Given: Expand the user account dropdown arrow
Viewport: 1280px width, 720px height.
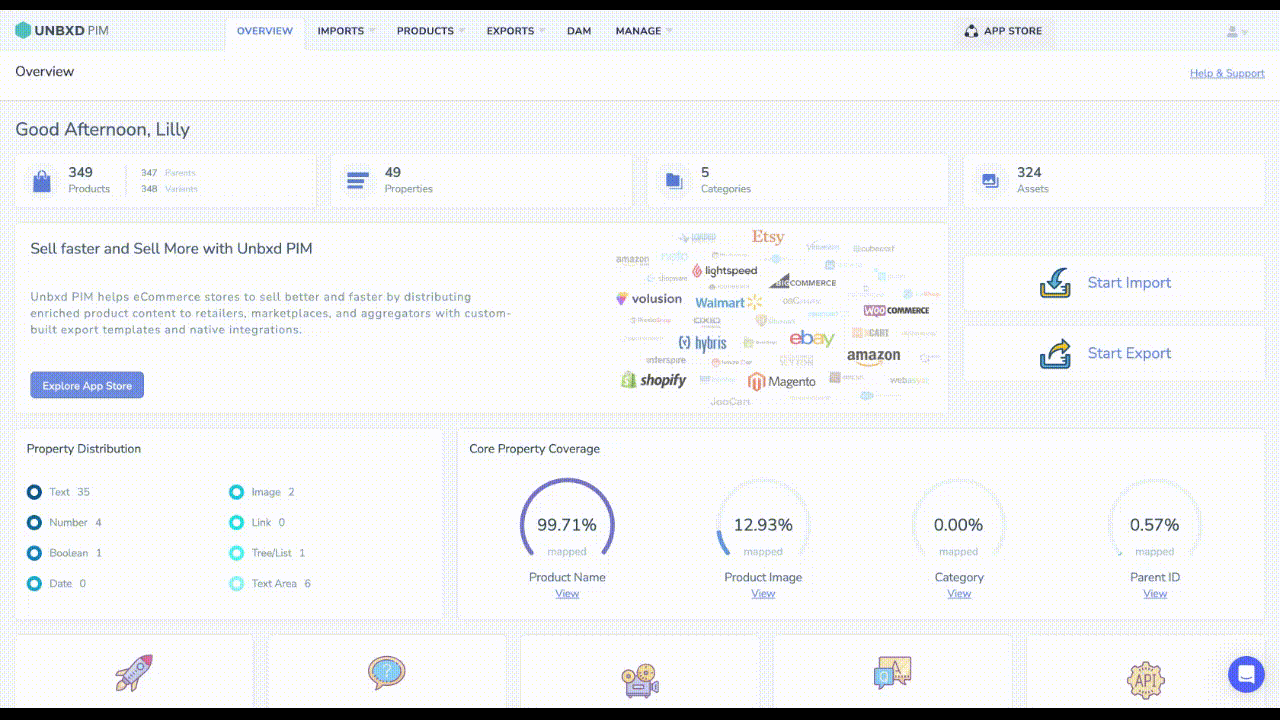Looking at the screenshot, I should coord(1244,32).
